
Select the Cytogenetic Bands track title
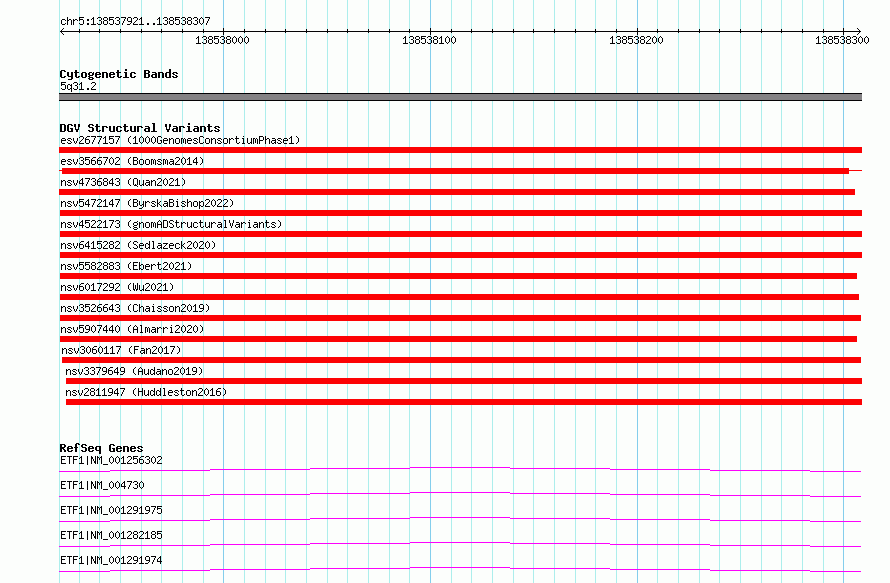coord(119,74)
